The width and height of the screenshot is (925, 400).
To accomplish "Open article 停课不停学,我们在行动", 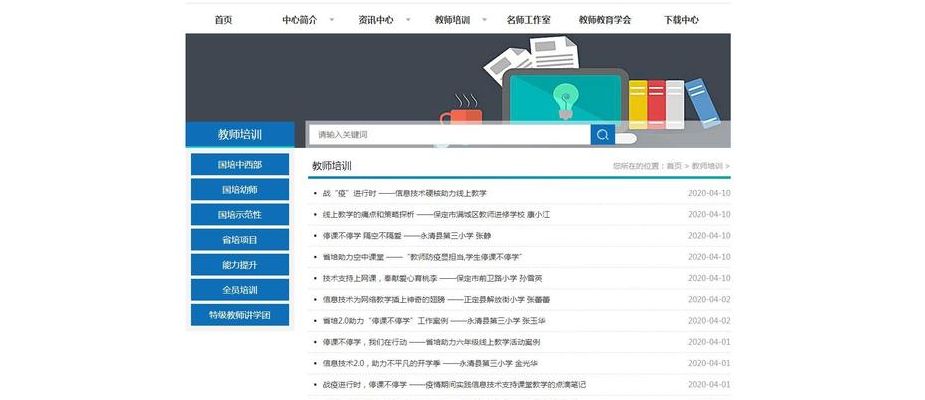I will pyautogui.click(x=431, y=342).
